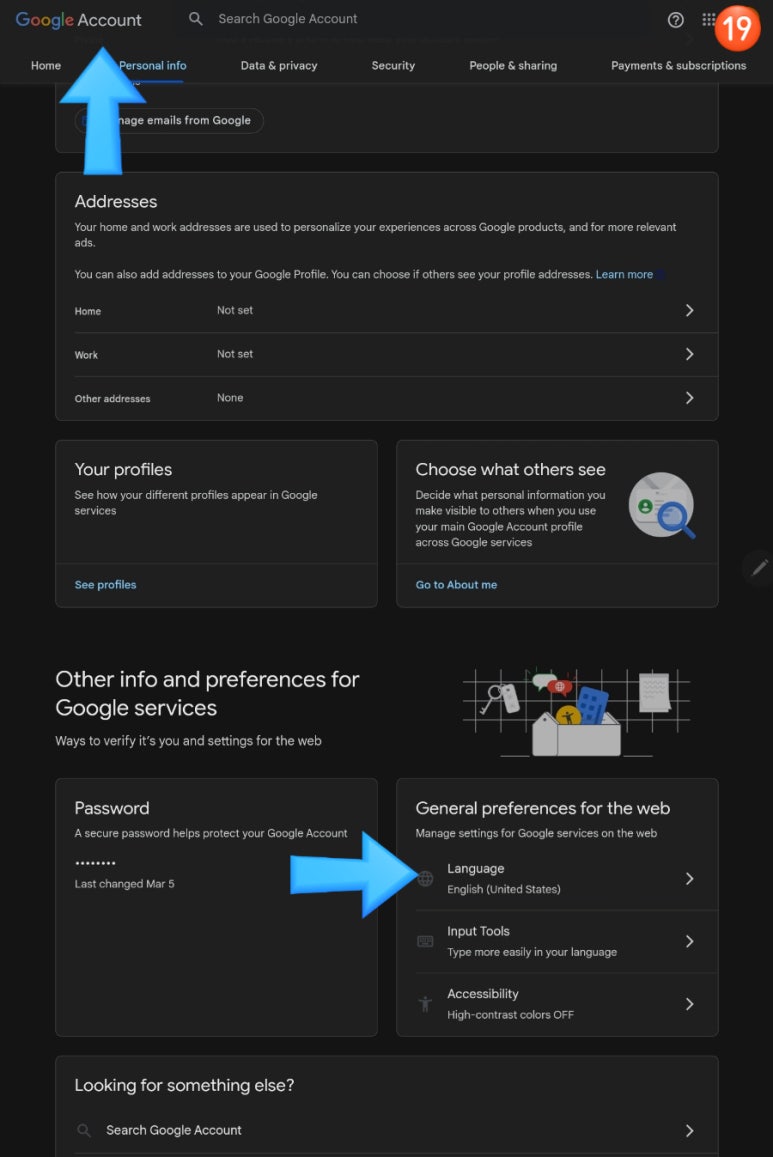Click the globe icon beside Language

tap(426, 878)
